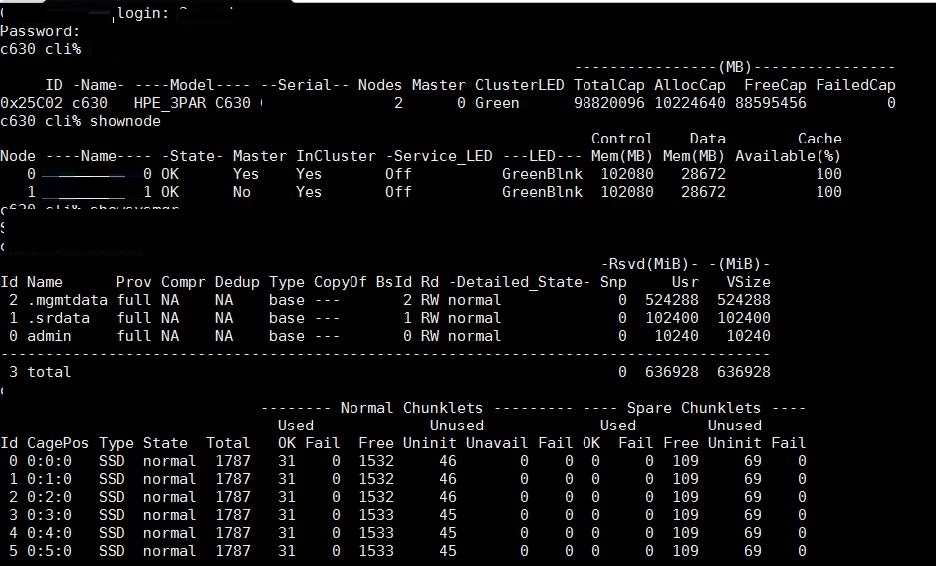The image size is (936, 566).
Task: Click the "-Service_LED" column header
Action: click(x=439, y=156)
